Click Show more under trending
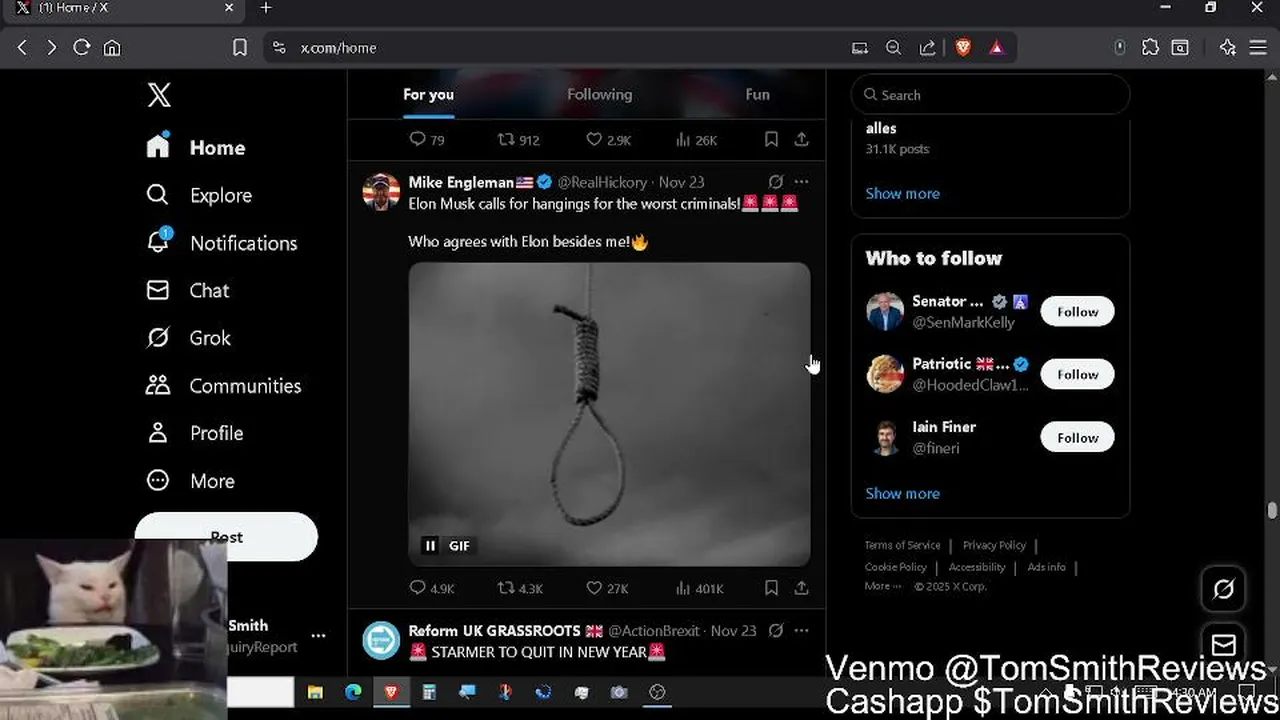 pyautogui.click(x=902, y=193)
